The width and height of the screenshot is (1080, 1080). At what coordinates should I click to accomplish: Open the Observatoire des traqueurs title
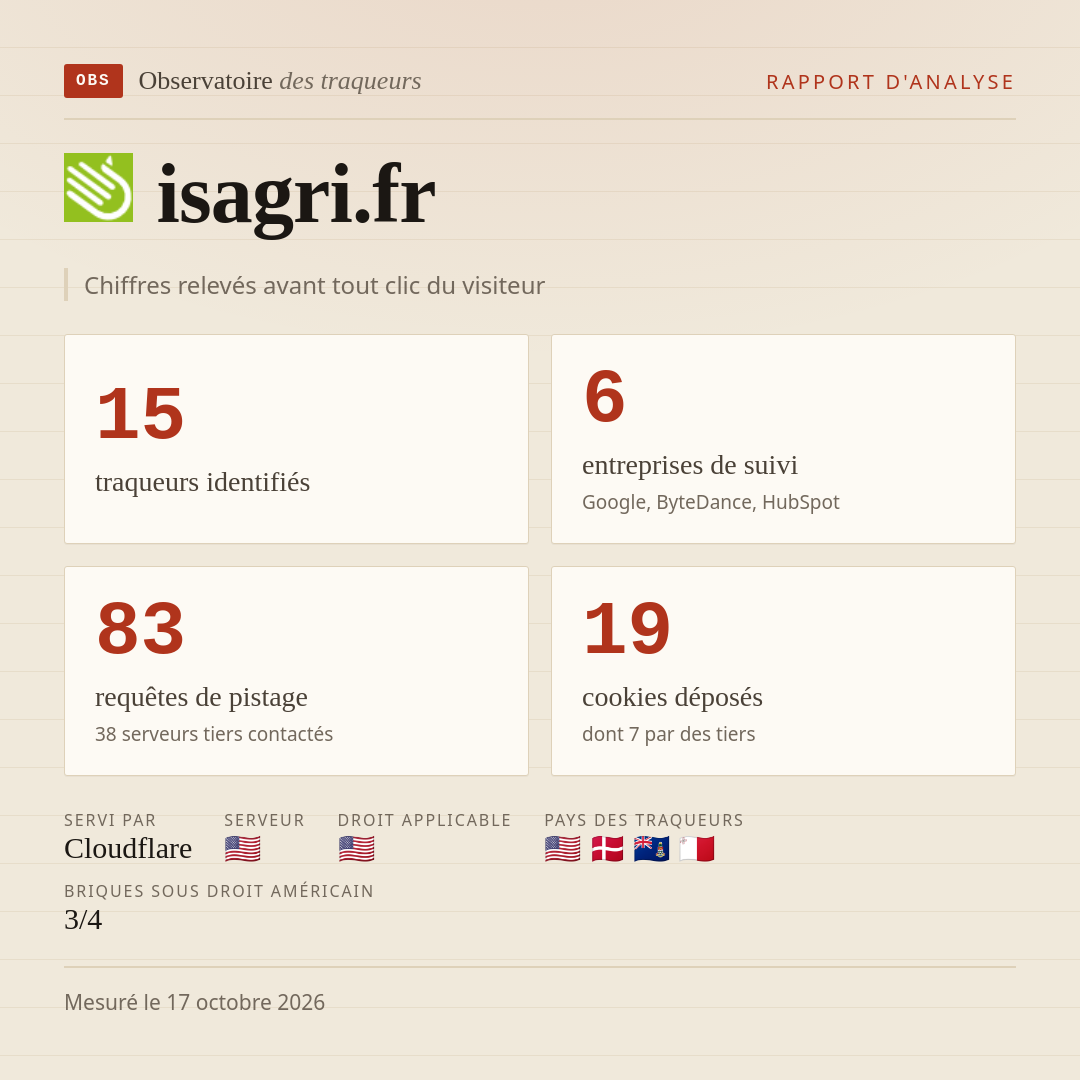[280, 81]
